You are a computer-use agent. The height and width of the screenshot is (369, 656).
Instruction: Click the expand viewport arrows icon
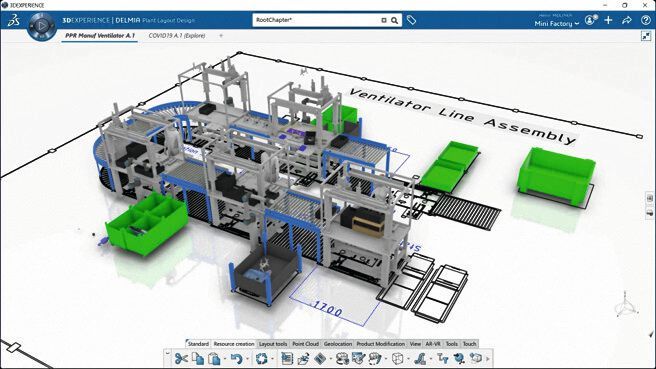click(x=646, y=36)
